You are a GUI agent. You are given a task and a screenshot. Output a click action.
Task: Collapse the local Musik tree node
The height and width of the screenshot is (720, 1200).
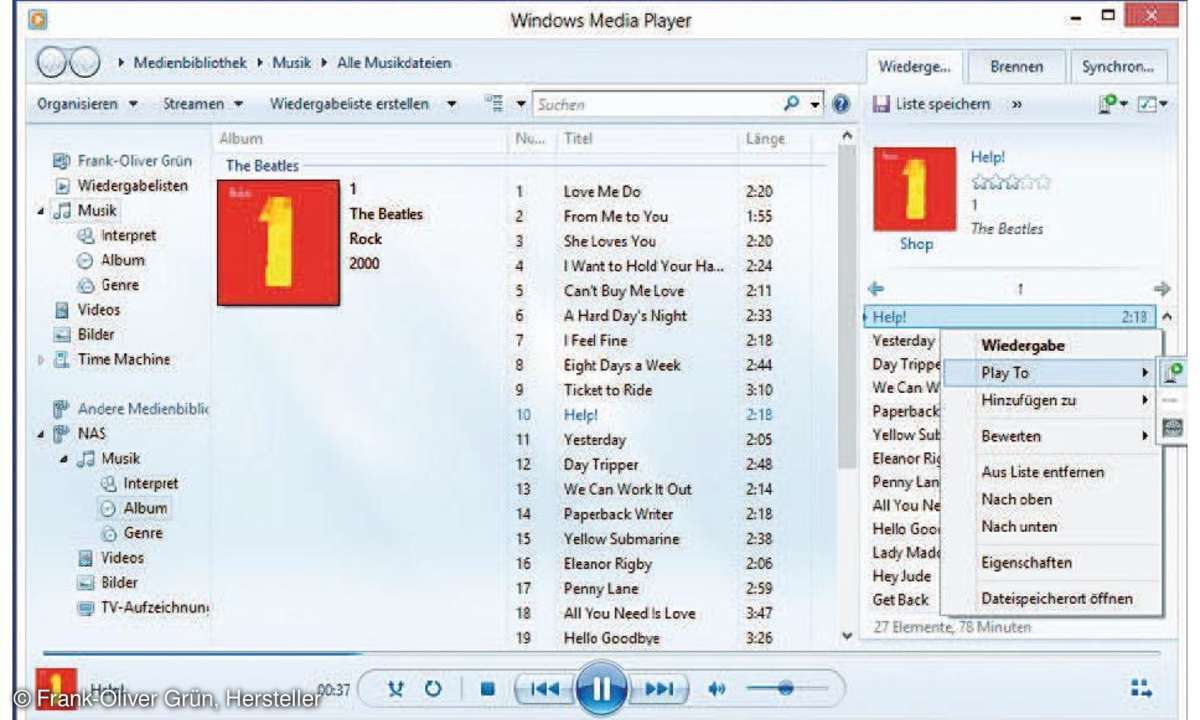(41, 211)
